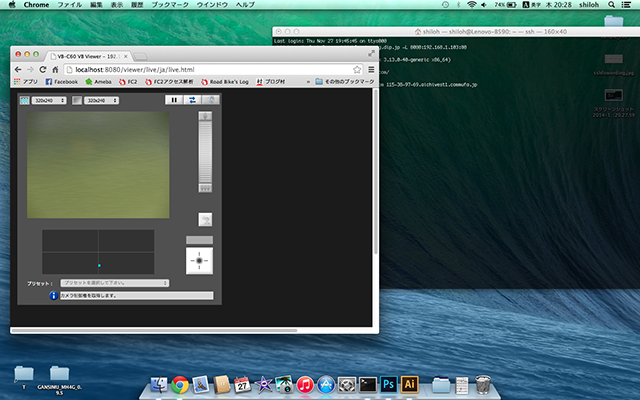
Task: Open the 履歴 menu
Action: [x=137, y=5]
